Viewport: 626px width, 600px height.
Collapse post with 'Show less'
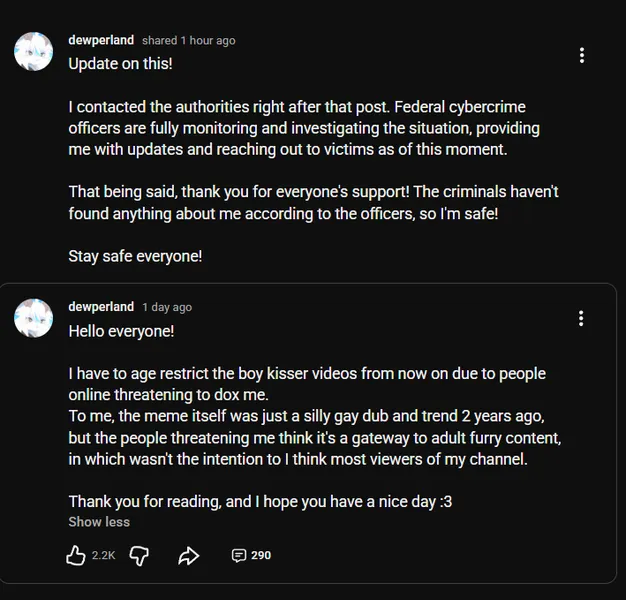click(99, 522)
